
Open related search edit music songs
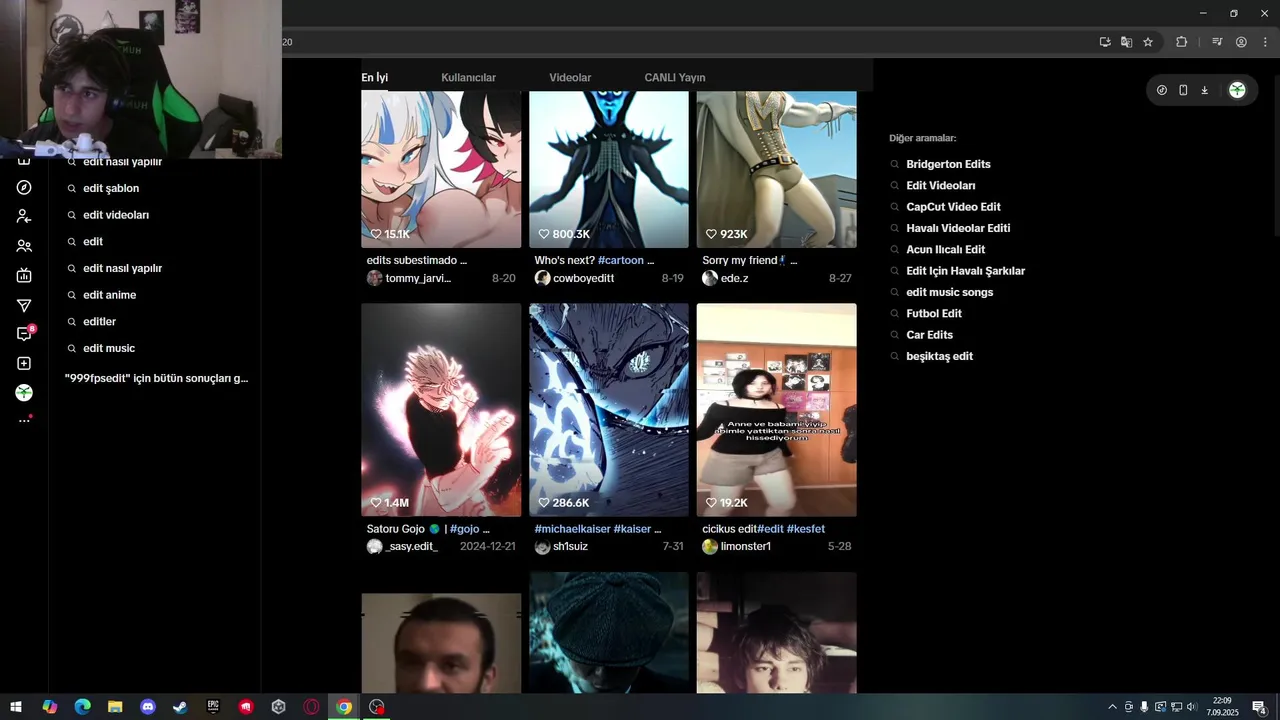[x=949, y=292]
